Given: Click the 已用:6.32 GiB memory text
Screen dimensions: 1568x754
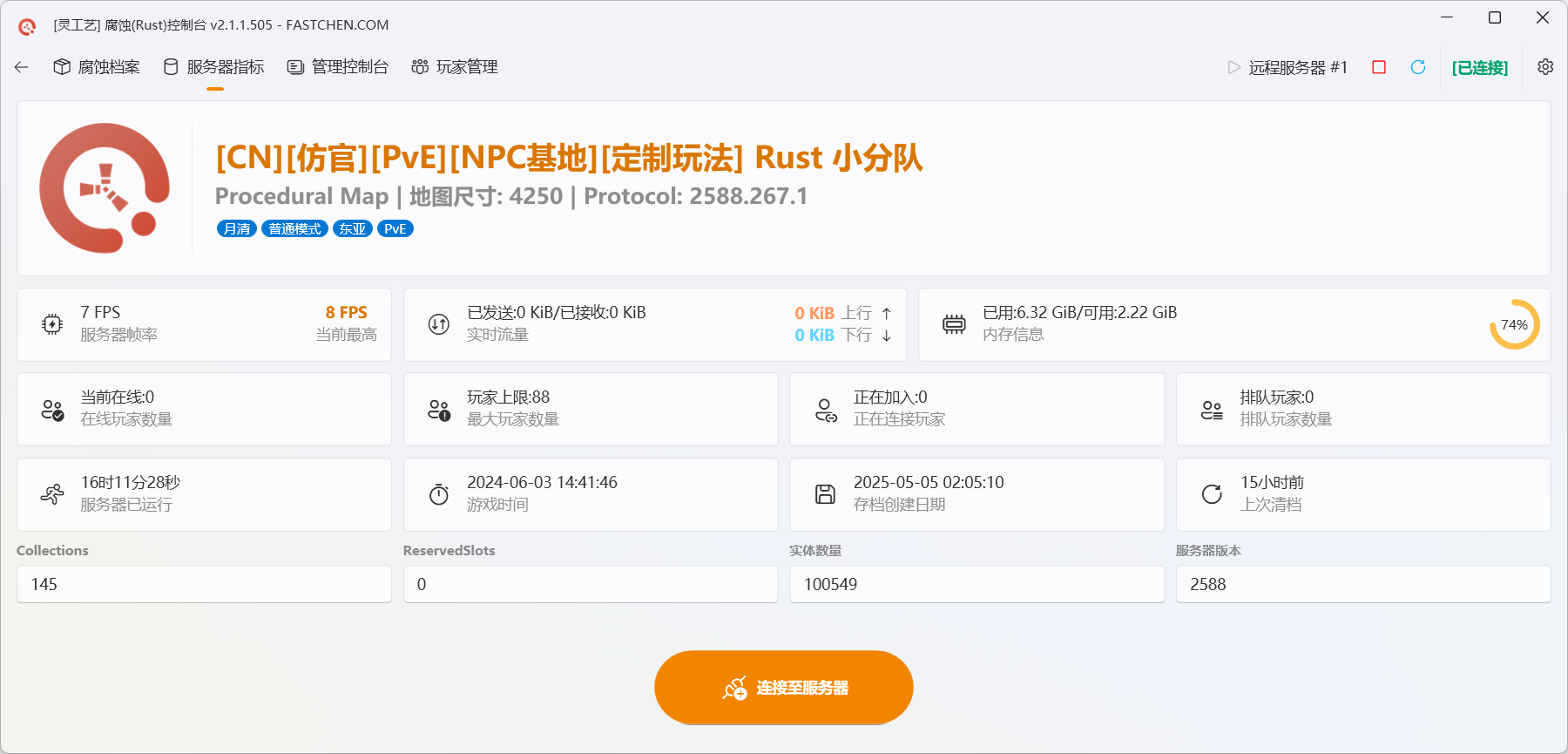Looking at the screenshot, I should pos(1079,313).
